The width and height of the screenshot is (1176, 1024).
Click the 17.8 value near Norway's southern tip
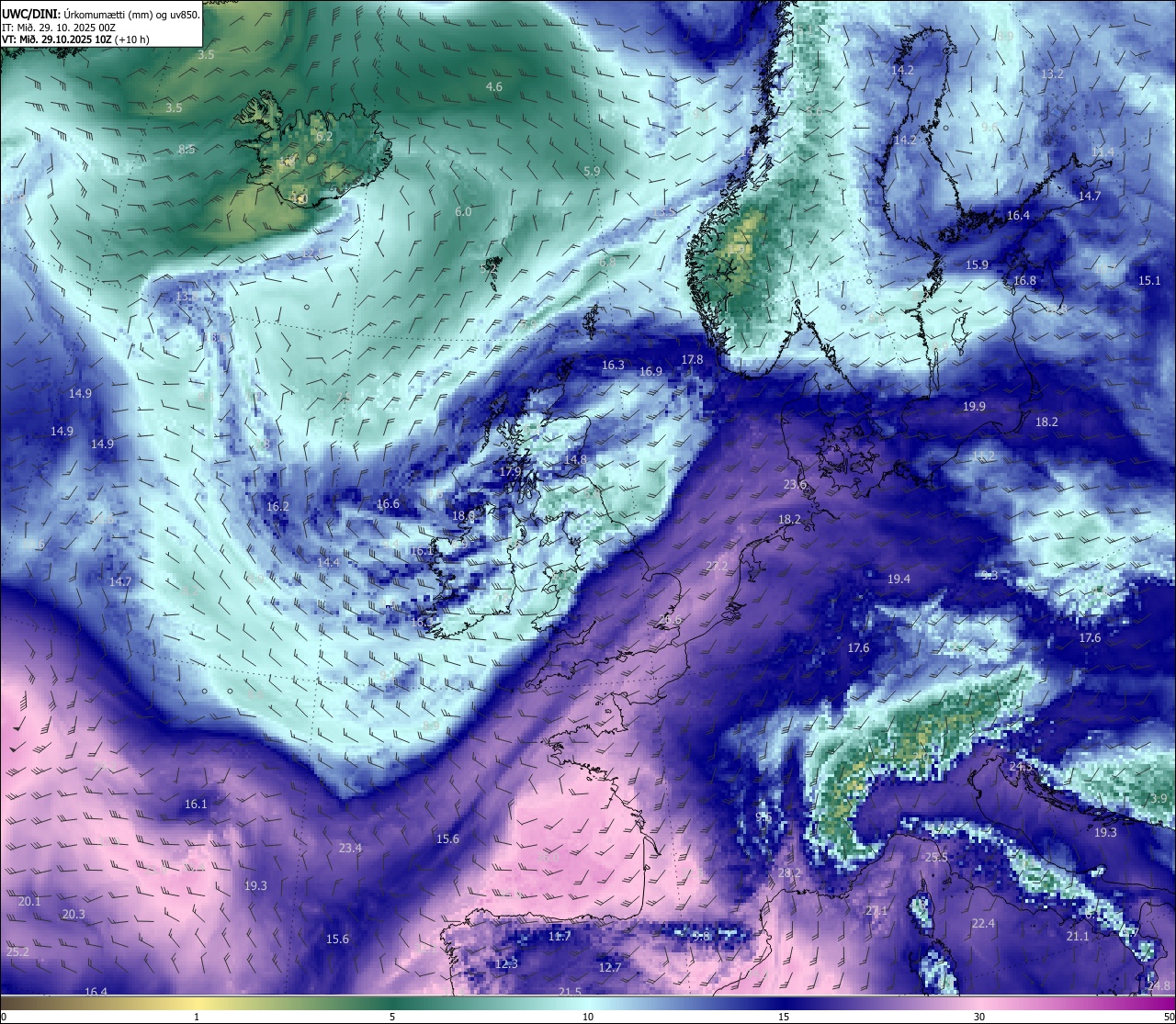coord(693,360)
